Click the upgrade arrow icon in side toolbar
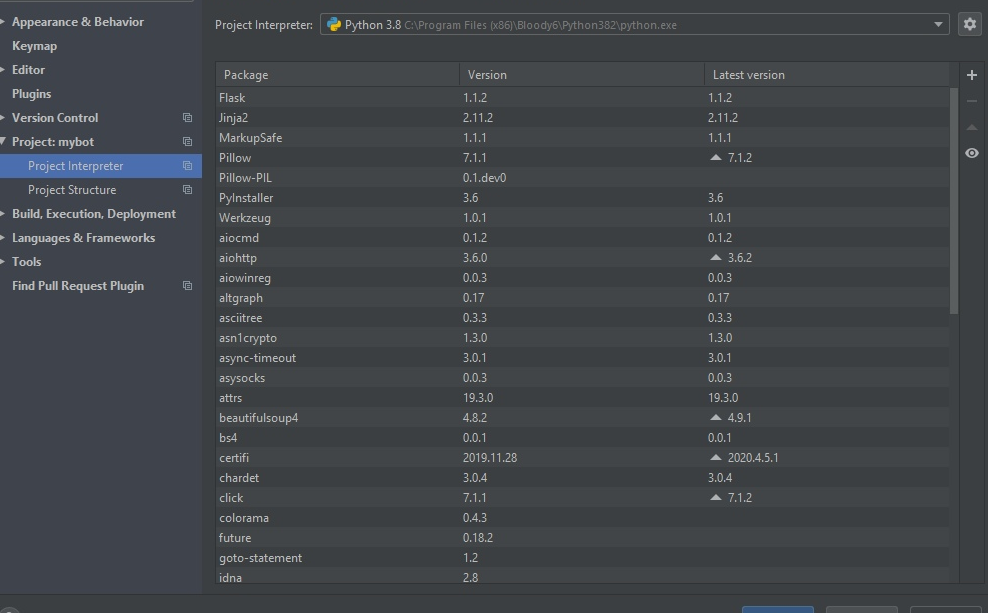This screenshot has height=613, width=988. tap(971, 127)
